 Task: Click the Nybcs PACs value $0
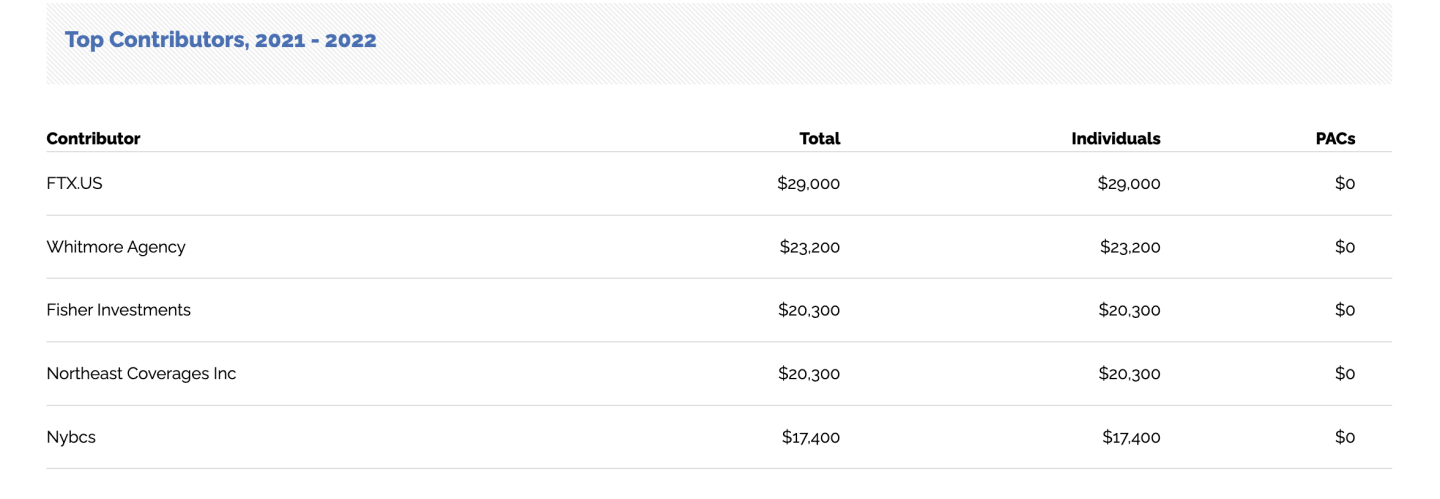coord(1344,437)
